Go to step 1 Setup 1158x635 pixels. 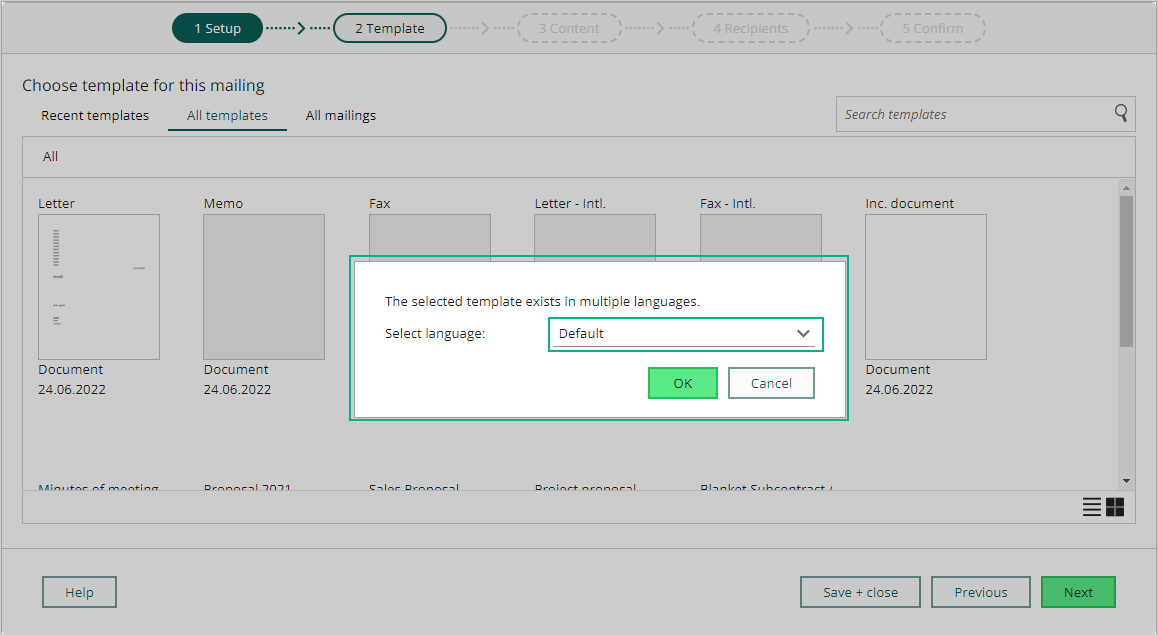click(217, 28)
